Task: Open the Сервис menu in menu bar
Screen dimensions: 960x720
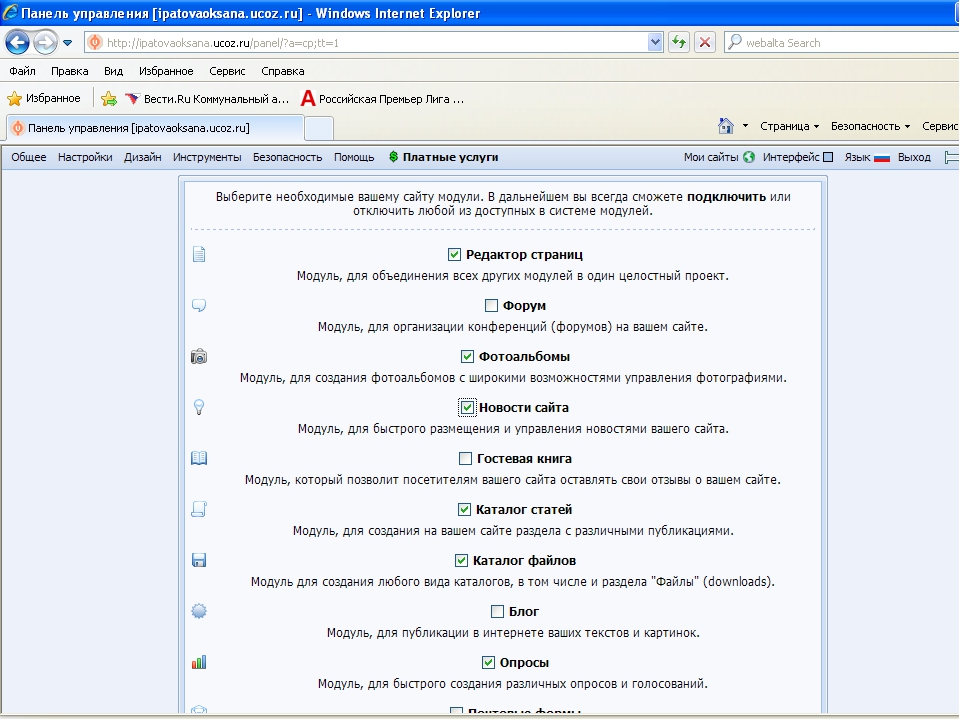Action: 227,71
